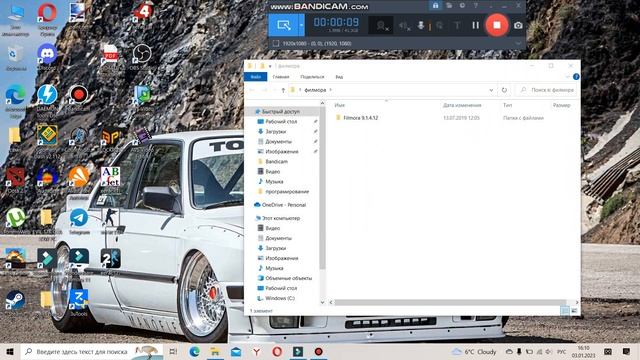Image resolution: width=640 pixels, height=360 pixels.
Task: Open the Bandicam recording mode dropdown arrow
Action: click(x=302, y=25)
